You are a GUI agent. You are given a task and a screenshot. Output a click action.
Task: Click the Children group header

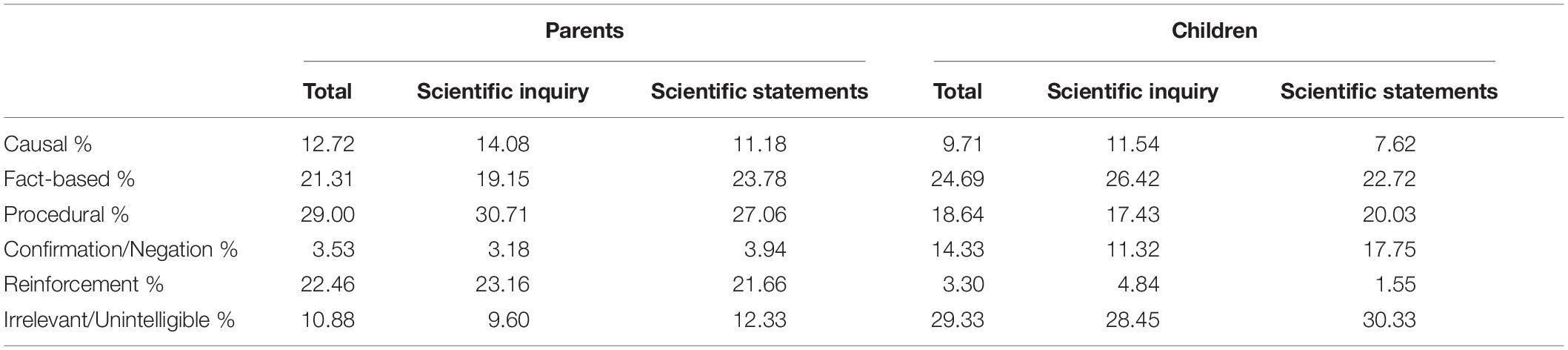tap(1214, 31)
